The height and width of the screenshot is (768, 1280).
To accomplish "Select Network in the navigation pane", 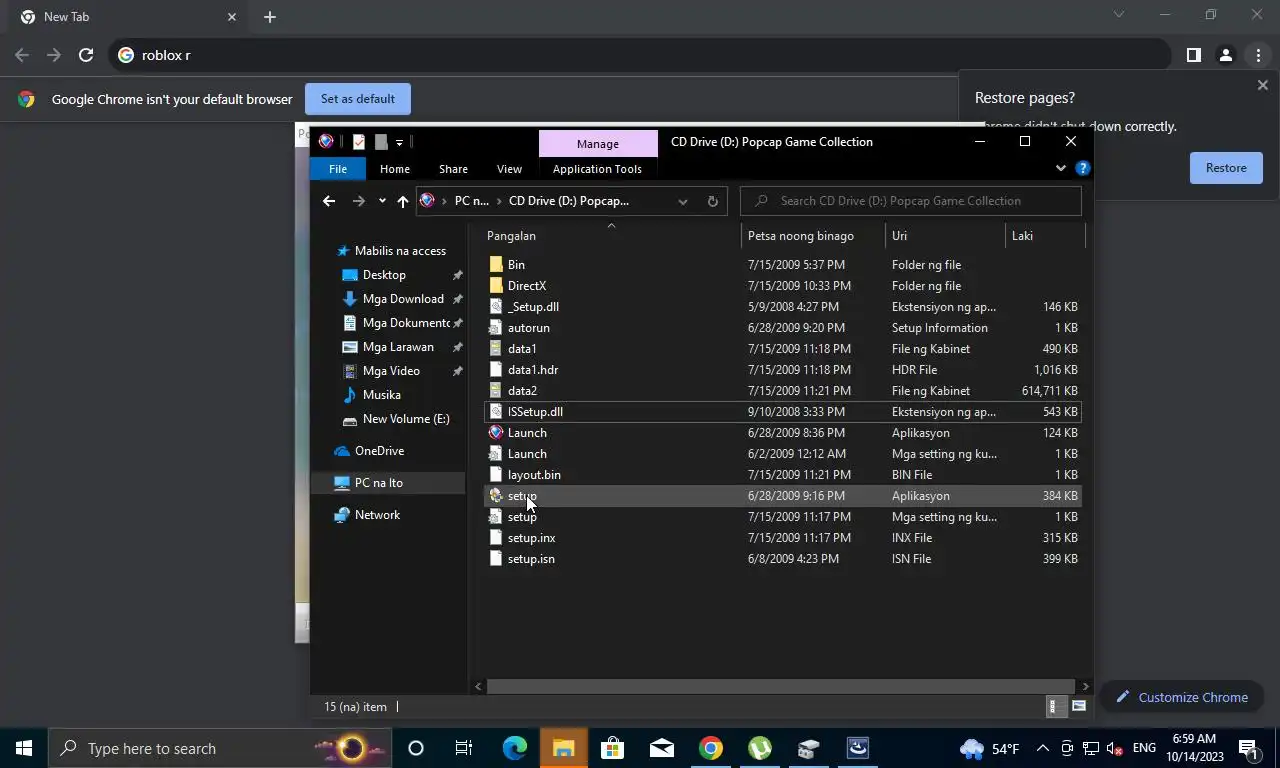I will pos(377,515).
